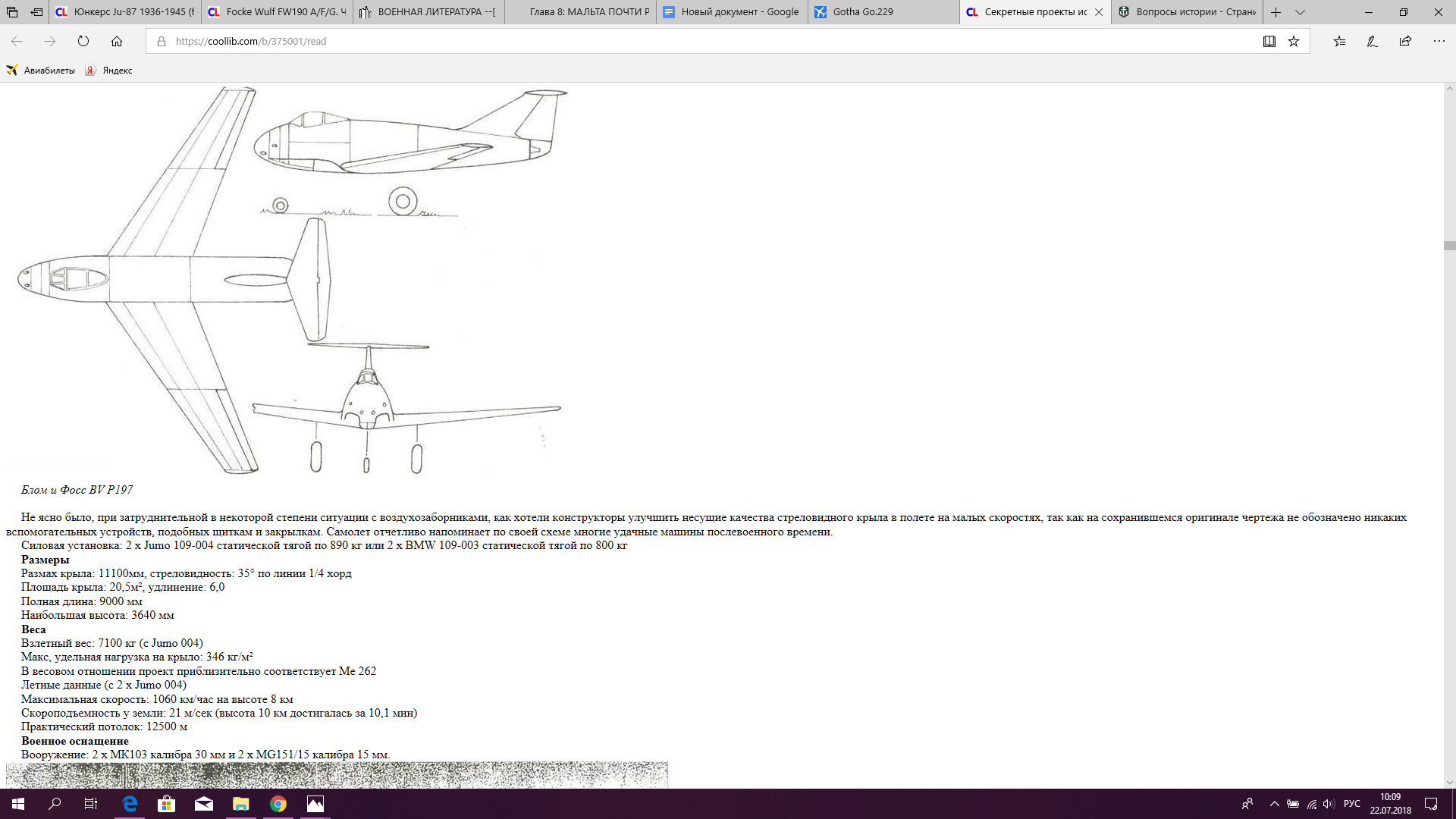
Task: Open a new tab with plus
Action: click(x=1276, y=12)
